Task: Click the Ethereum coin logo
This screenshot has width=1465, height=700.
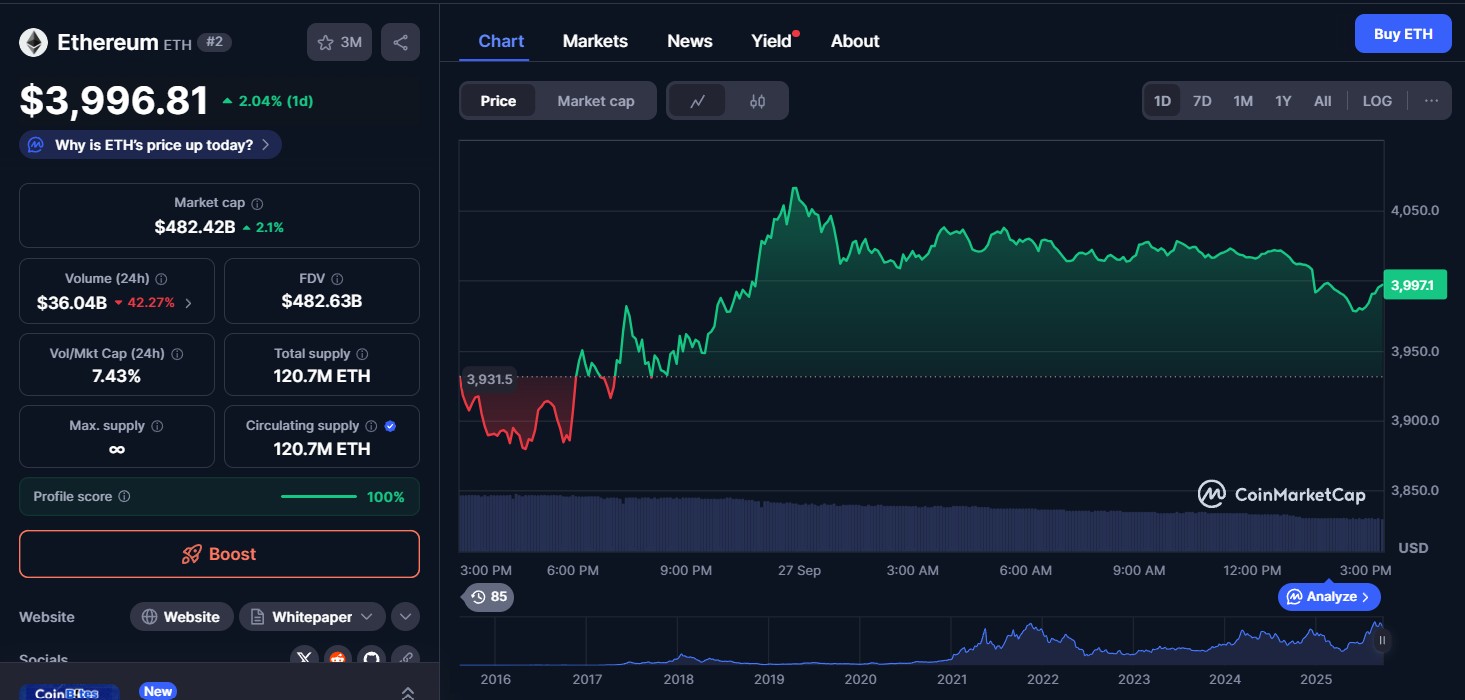Action: [x=34, y=42]
